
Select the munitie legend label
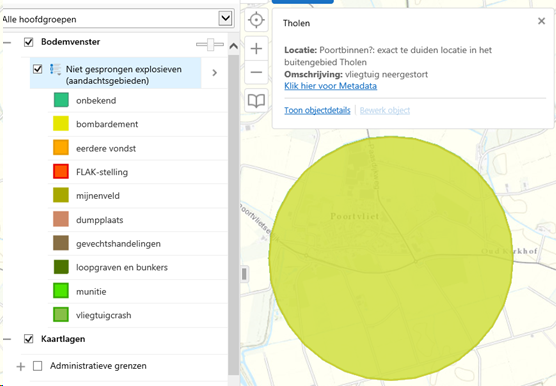click(91, 292)
